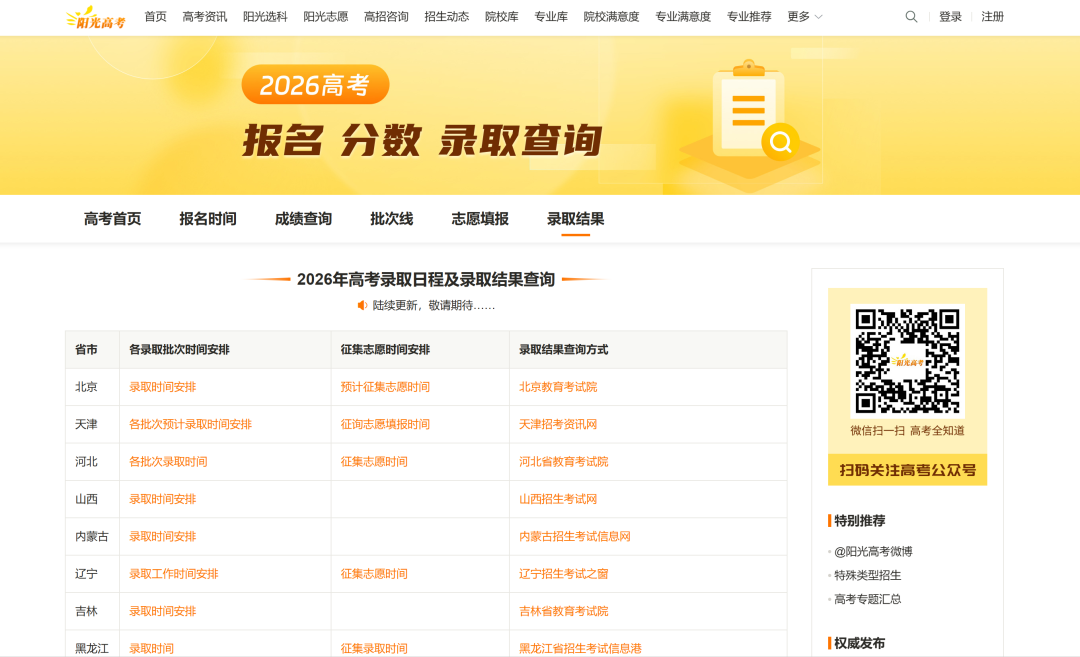
Task: Click the 权威发布 section heading
Action: [860, 643]
